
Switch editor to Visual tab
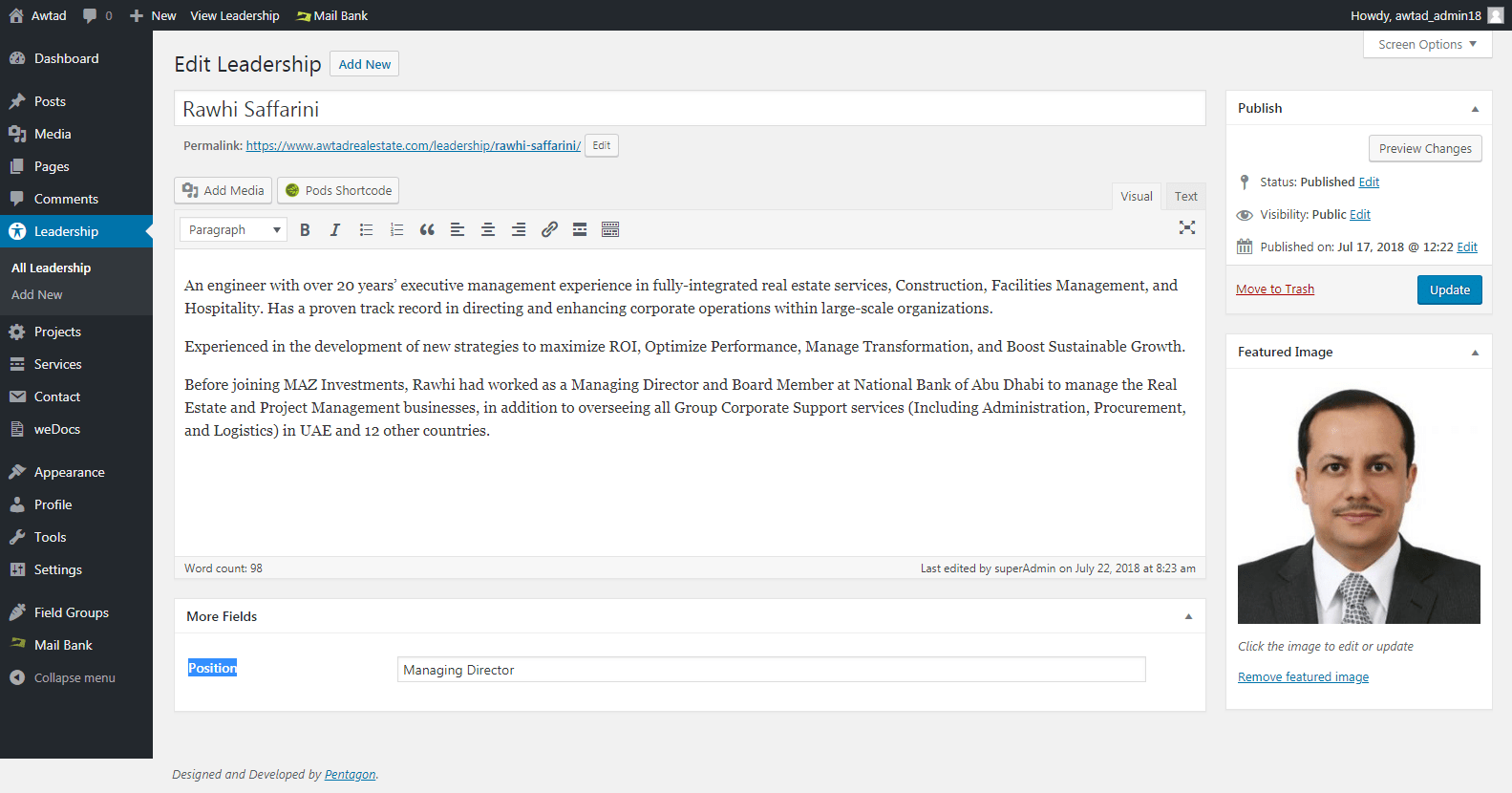tap(1137, 196)
